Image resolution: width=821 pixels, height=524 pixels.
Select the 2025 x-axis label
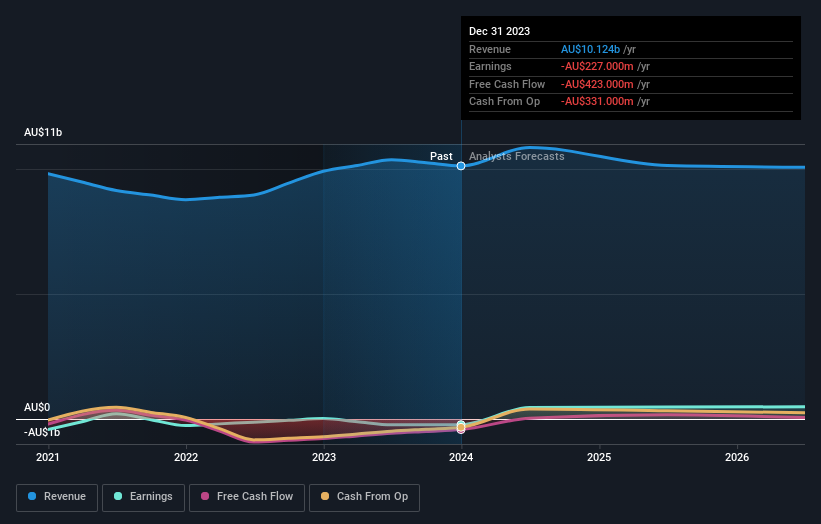(599, 458)
